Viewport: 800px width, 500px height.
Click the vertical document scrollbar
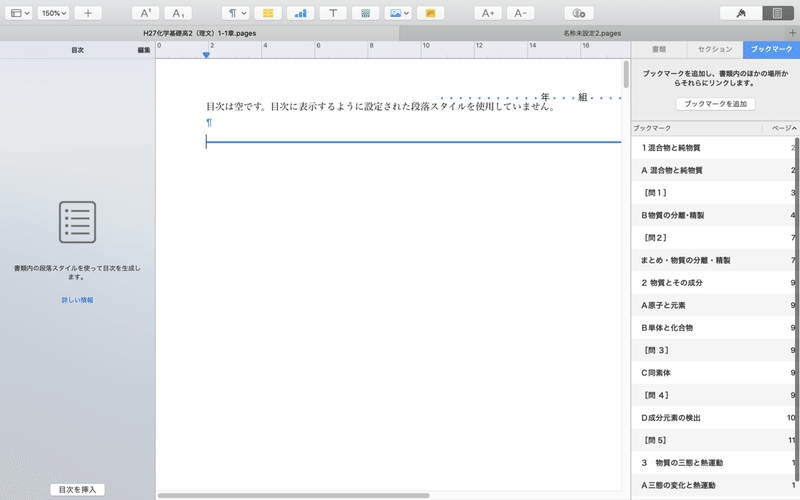(x=626, y=74)
